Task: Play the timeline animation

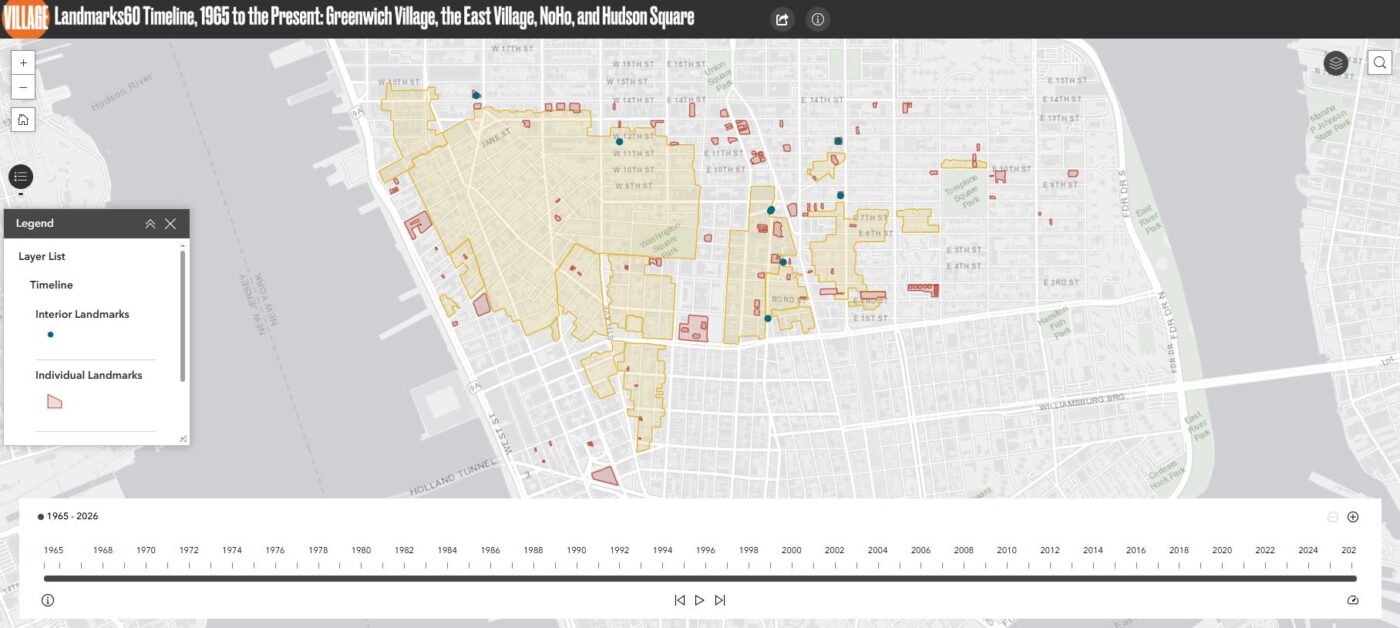Action: click(699, 600)
